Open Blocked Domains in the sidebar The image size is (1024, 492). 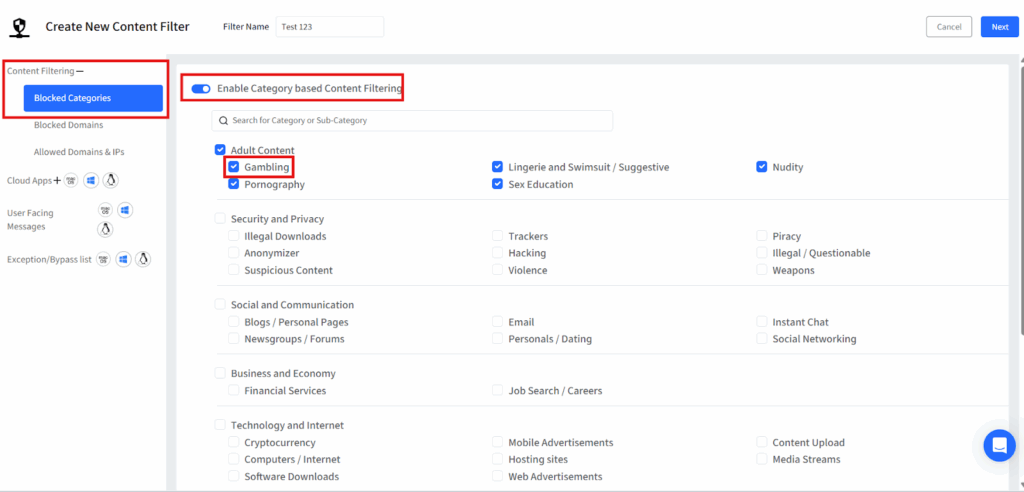pyautogui.click(x=68, y=125)
